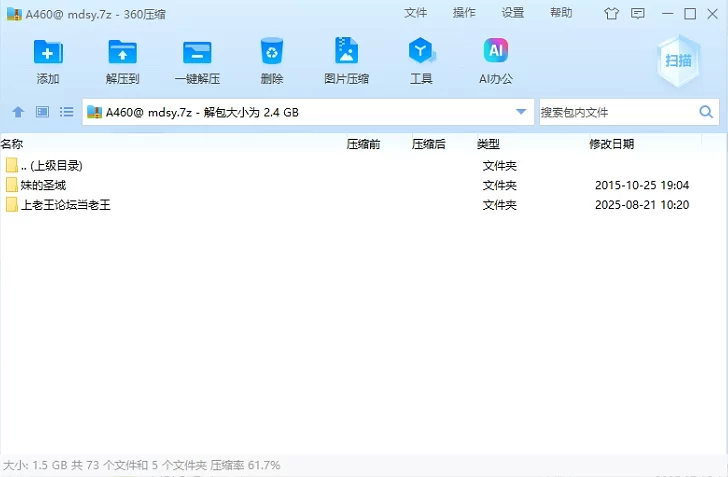Click the search magnifier icon
This screenshot has width=728, height=477.
(706, 112)
